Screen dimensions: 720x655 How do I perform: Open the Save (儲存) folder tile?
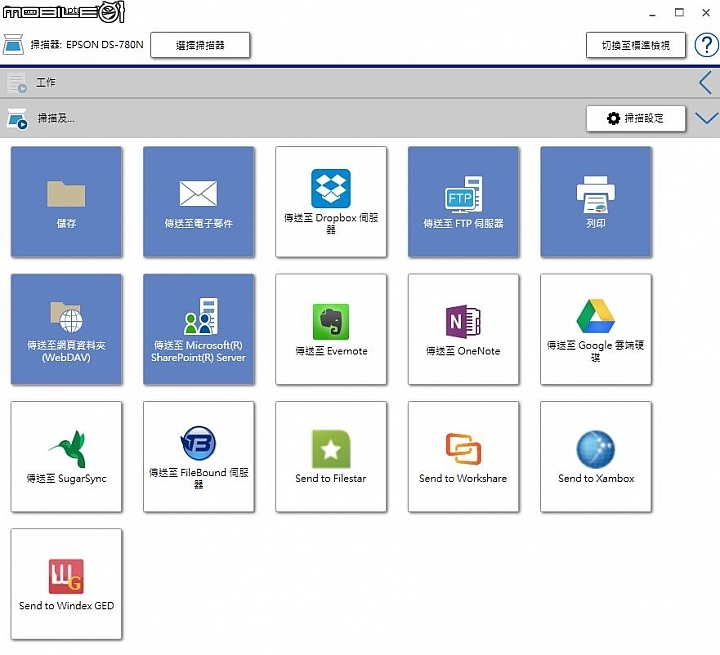pos(67,202)
